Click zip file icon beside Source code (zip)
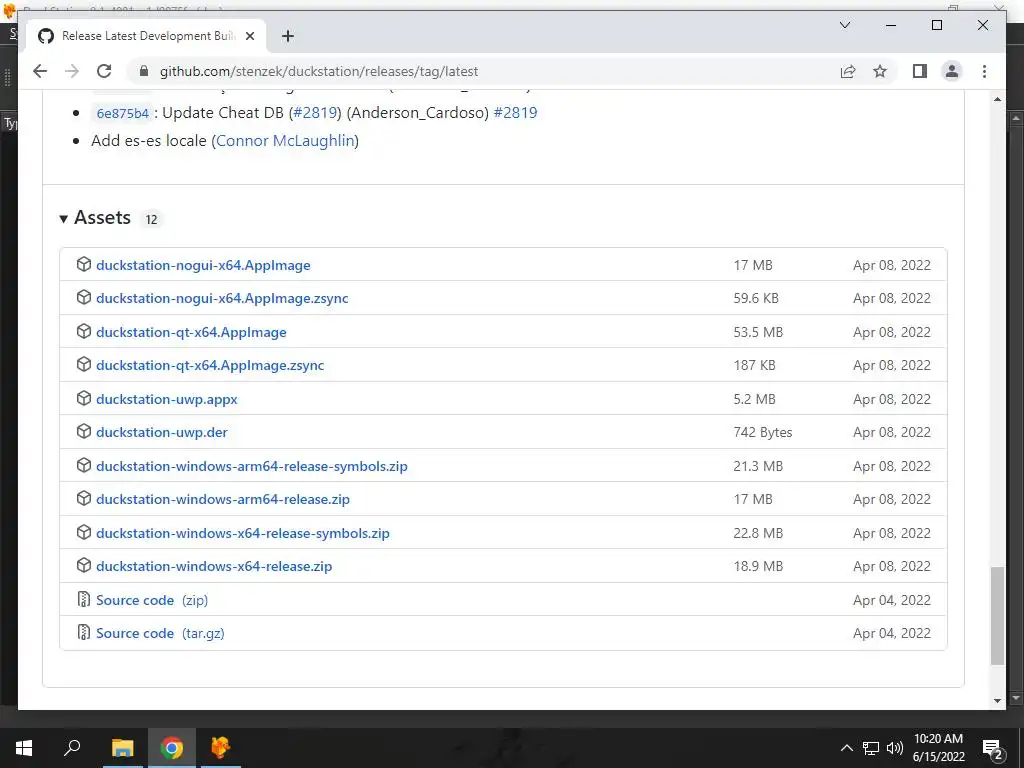Screen dimensions: 1024x768 [84, 599]
